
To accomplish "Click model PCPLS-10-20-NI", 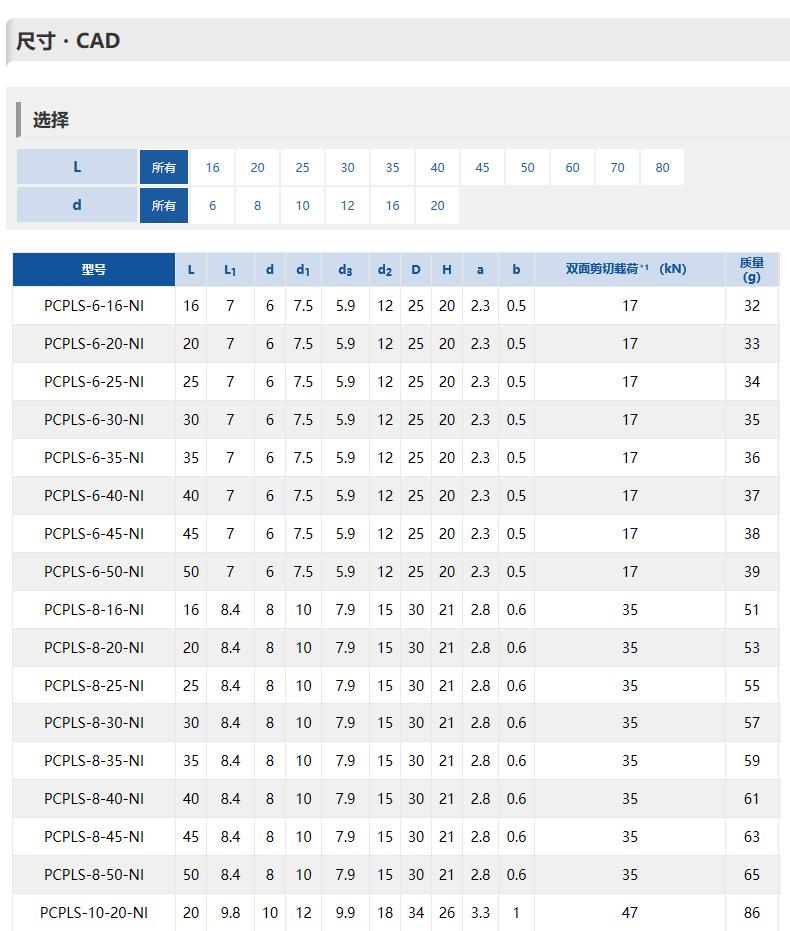I will click(94, 913).
